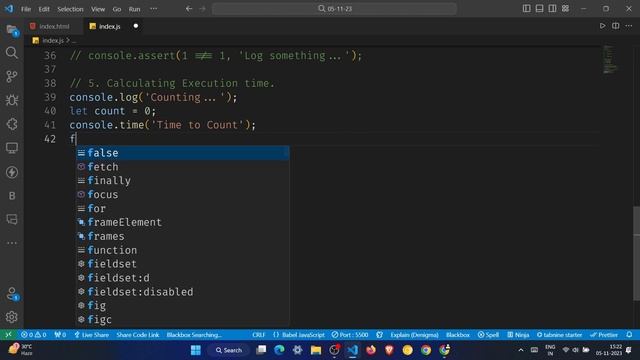The height and width of the screenshot is (360, 640).
Task: Toggle Live Server on Port 5500
Action: (349, 335)
